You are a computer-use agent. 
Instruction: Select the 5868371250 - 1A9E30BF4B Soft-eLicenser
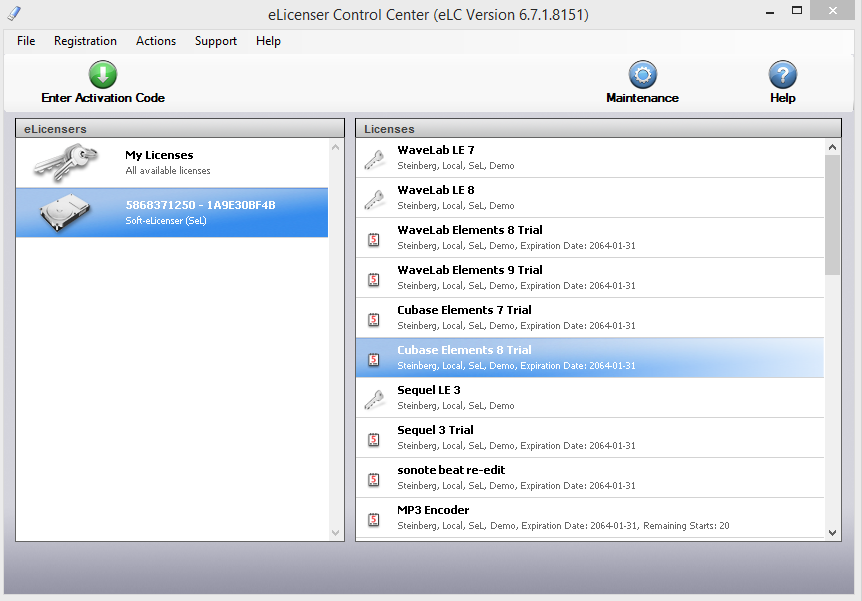[172, 213]
